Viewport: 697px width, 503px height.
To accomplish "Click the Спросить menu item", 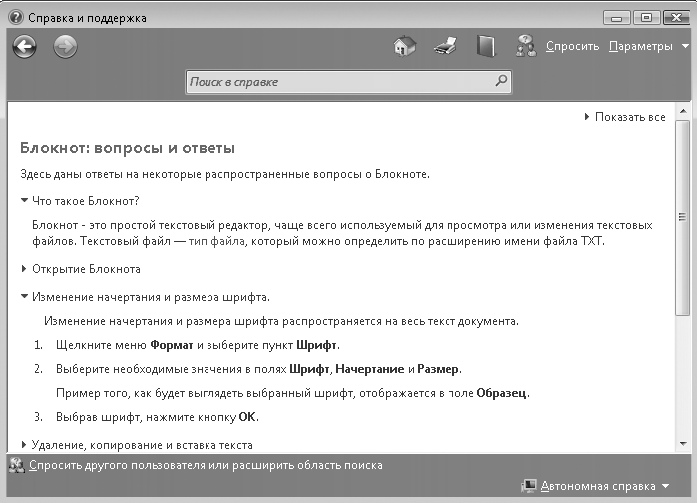I will (572, 46).
